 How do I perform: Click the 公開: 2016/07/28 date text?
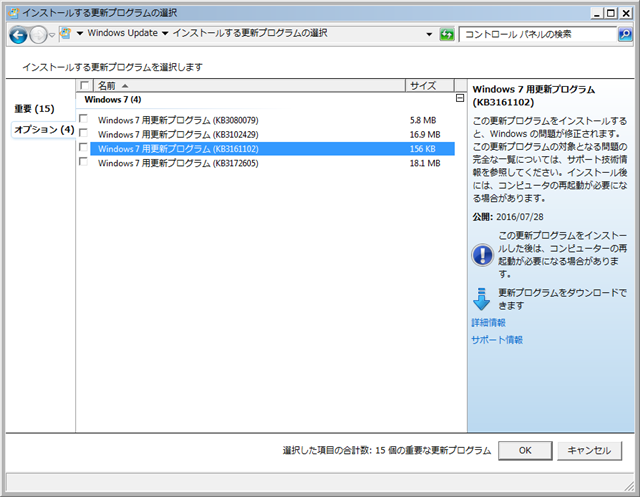coord(508,217)
